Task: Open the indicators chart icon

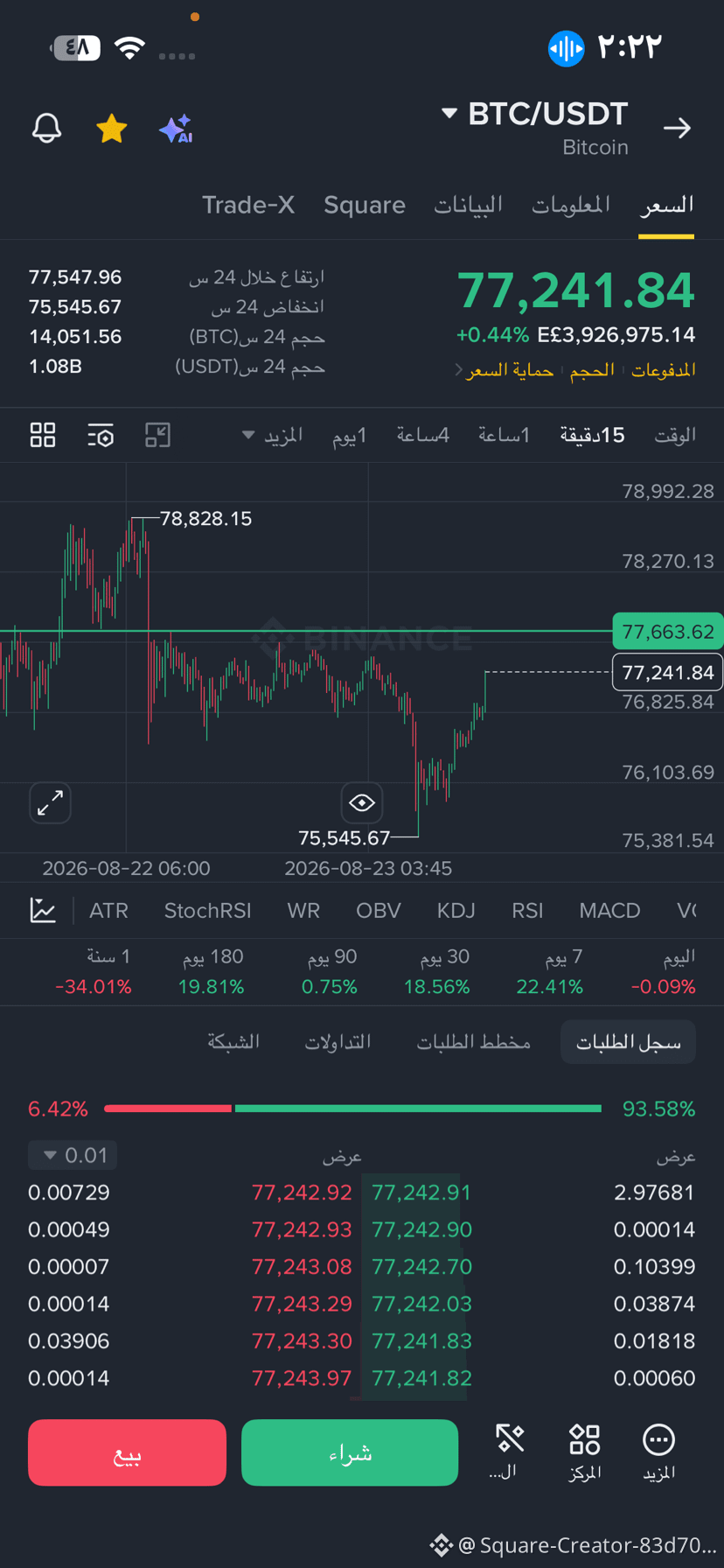Action: coord(43,910)
